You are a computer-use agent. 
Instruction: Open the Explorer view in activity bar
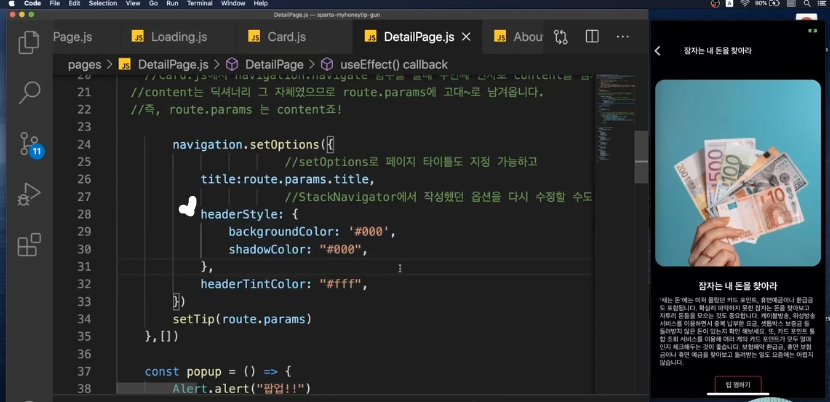point(29,42)
